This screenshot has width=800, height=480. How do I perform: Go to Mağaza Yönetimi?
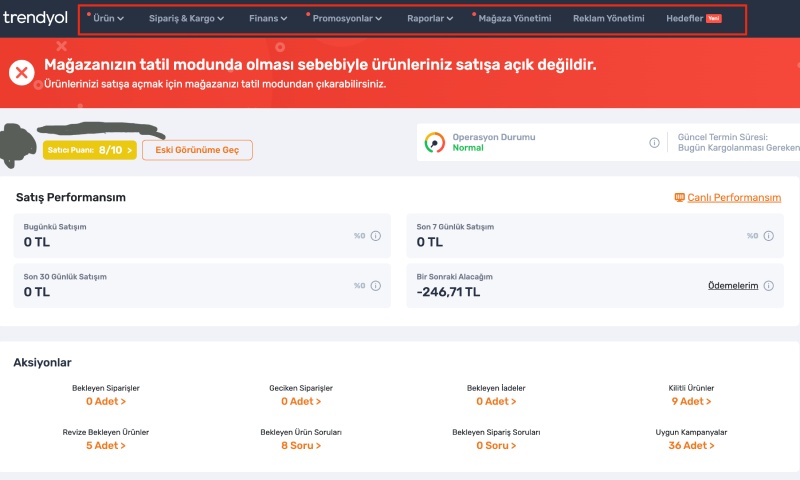(x=514, y=18)
